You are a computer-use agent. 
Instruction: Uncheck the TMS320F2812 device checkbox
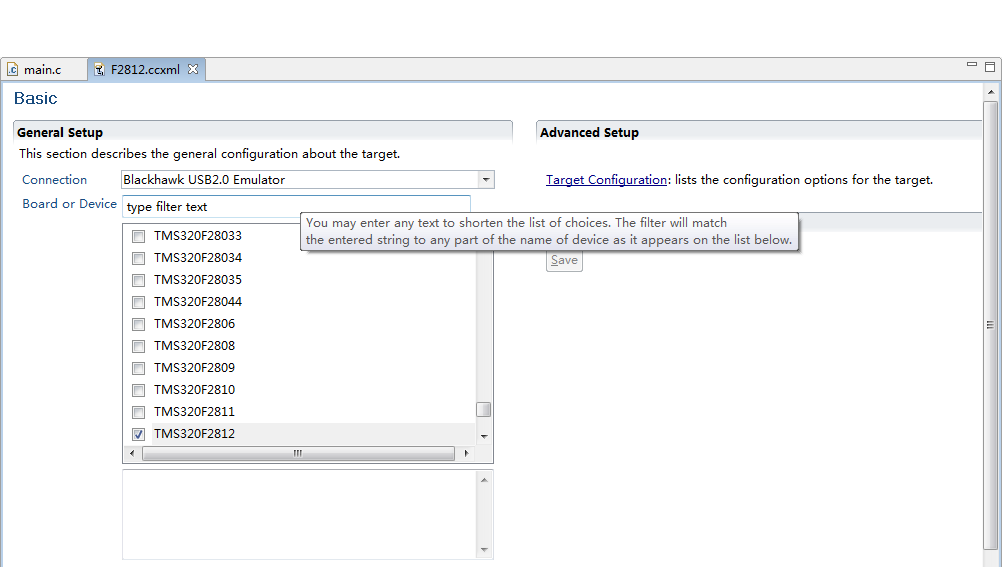click(139, 434)
